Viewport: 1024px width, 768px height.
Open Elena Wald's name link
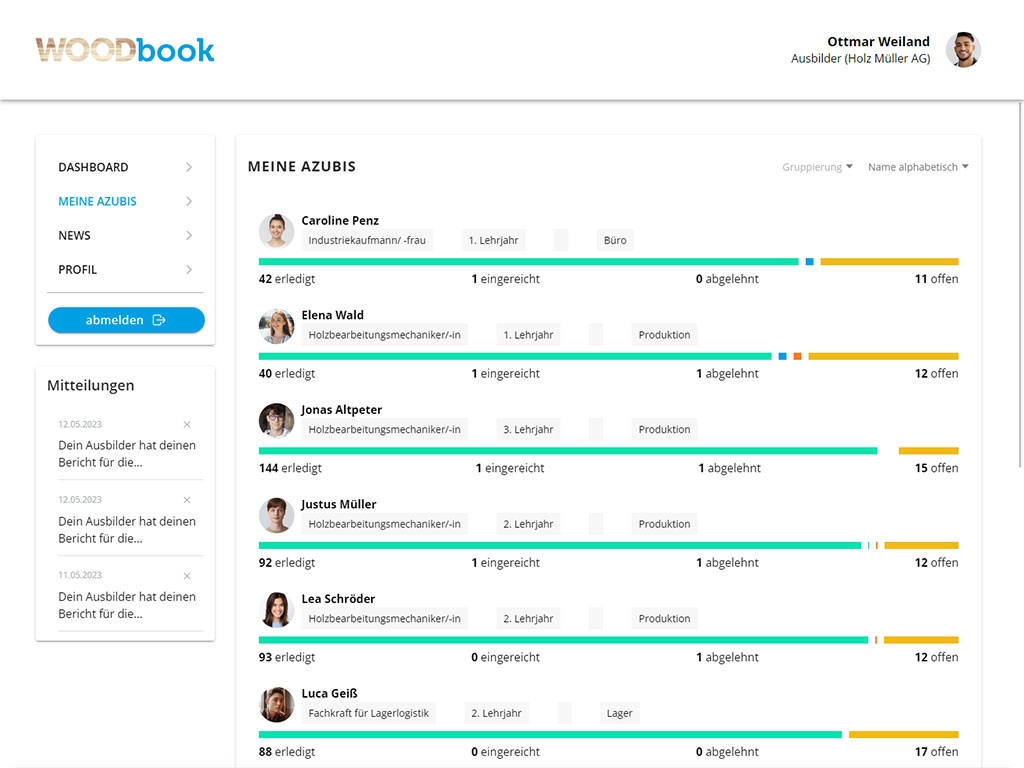pyautogui.click(x=332, y=315)
